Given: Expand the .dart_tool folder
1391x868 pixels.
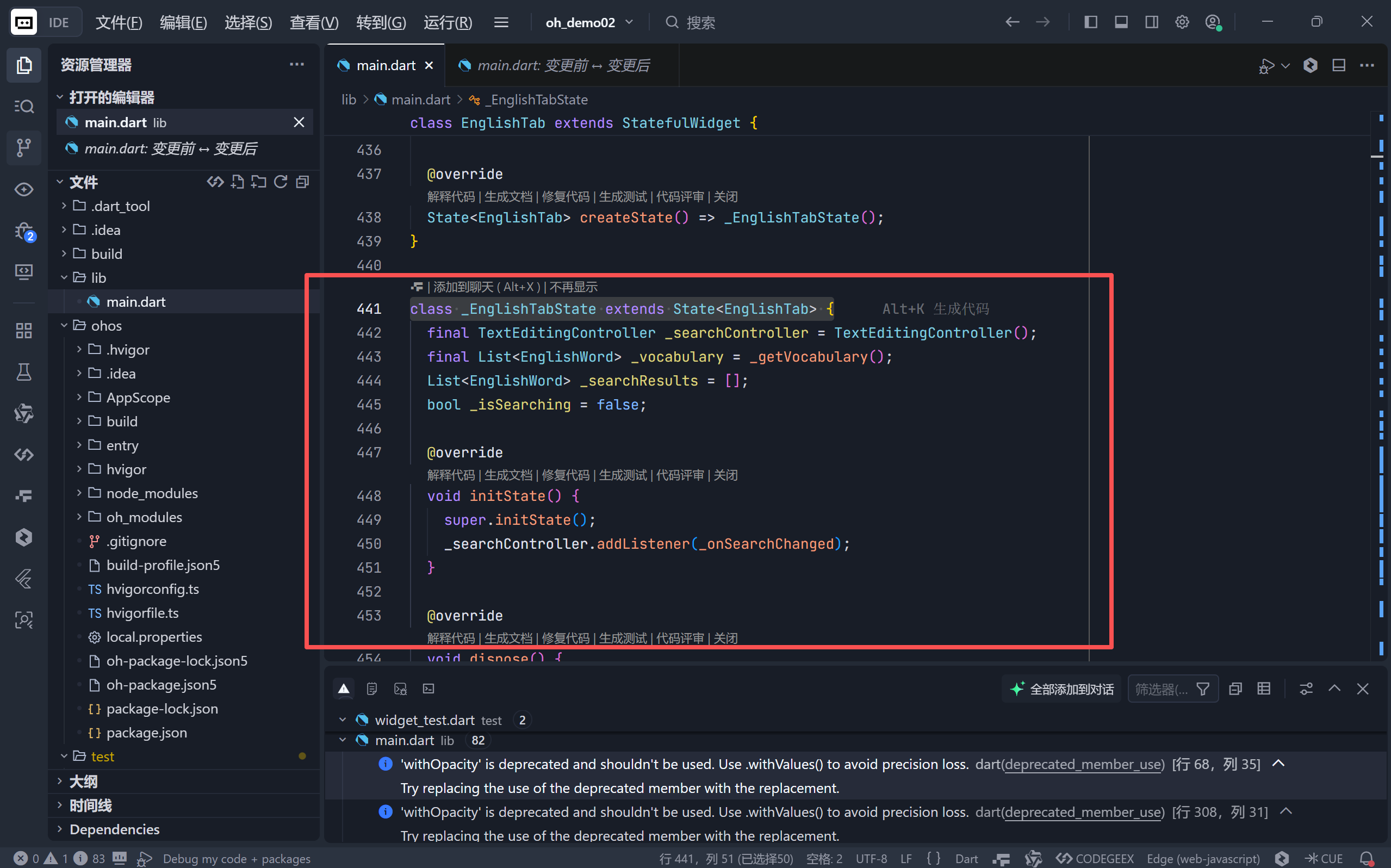Looking at the screenshot, I should [x=121, y=206].
